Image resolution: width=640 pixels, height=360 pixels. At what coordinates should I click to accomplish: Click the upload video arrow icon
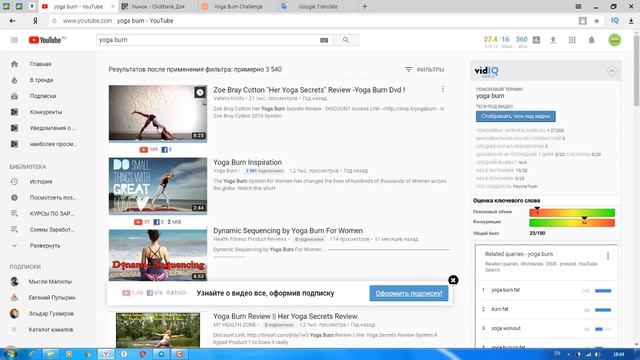tap(553, 40)
